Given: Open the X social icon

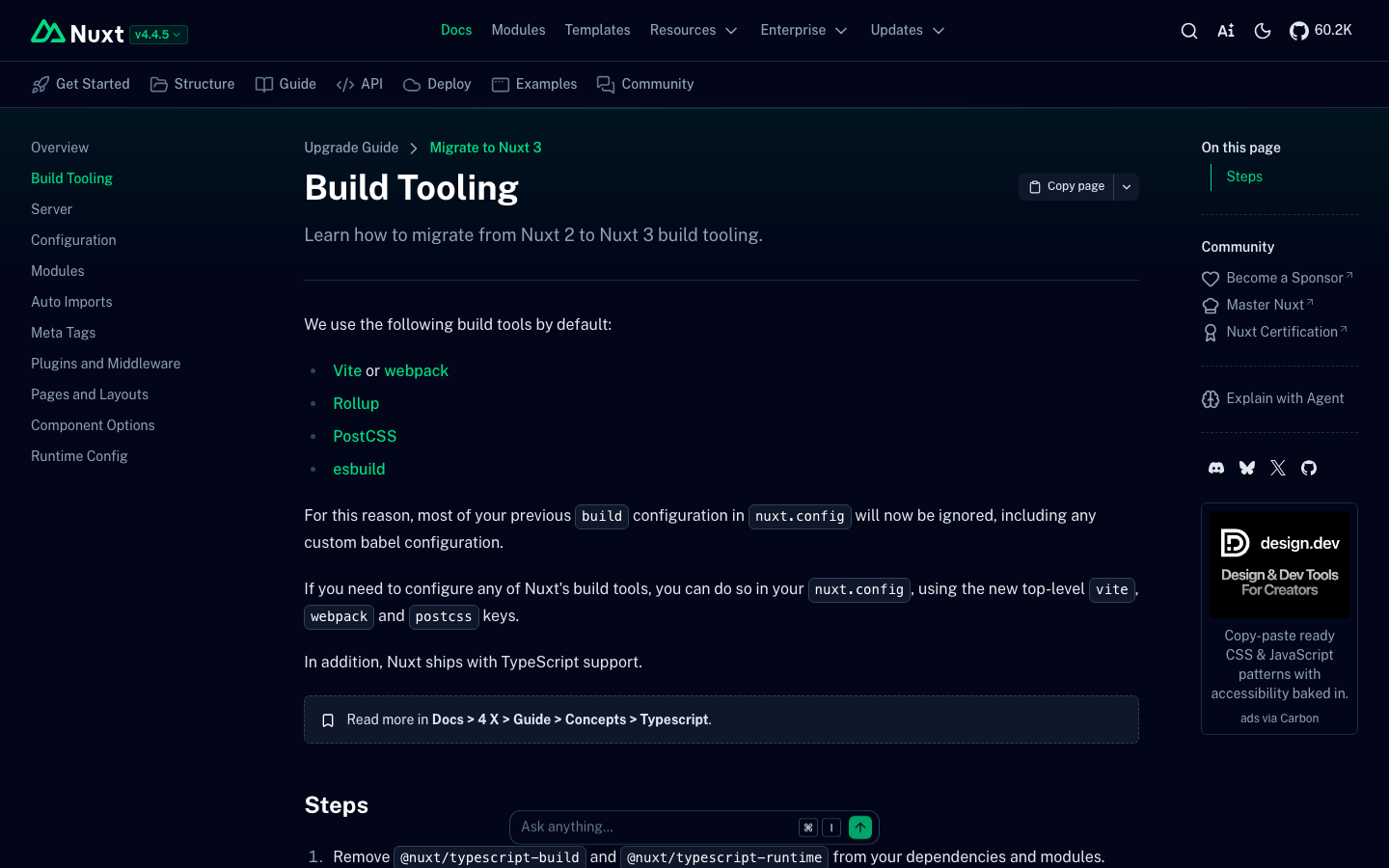Looking at the screenshot, I should [x=1278, y=468].
